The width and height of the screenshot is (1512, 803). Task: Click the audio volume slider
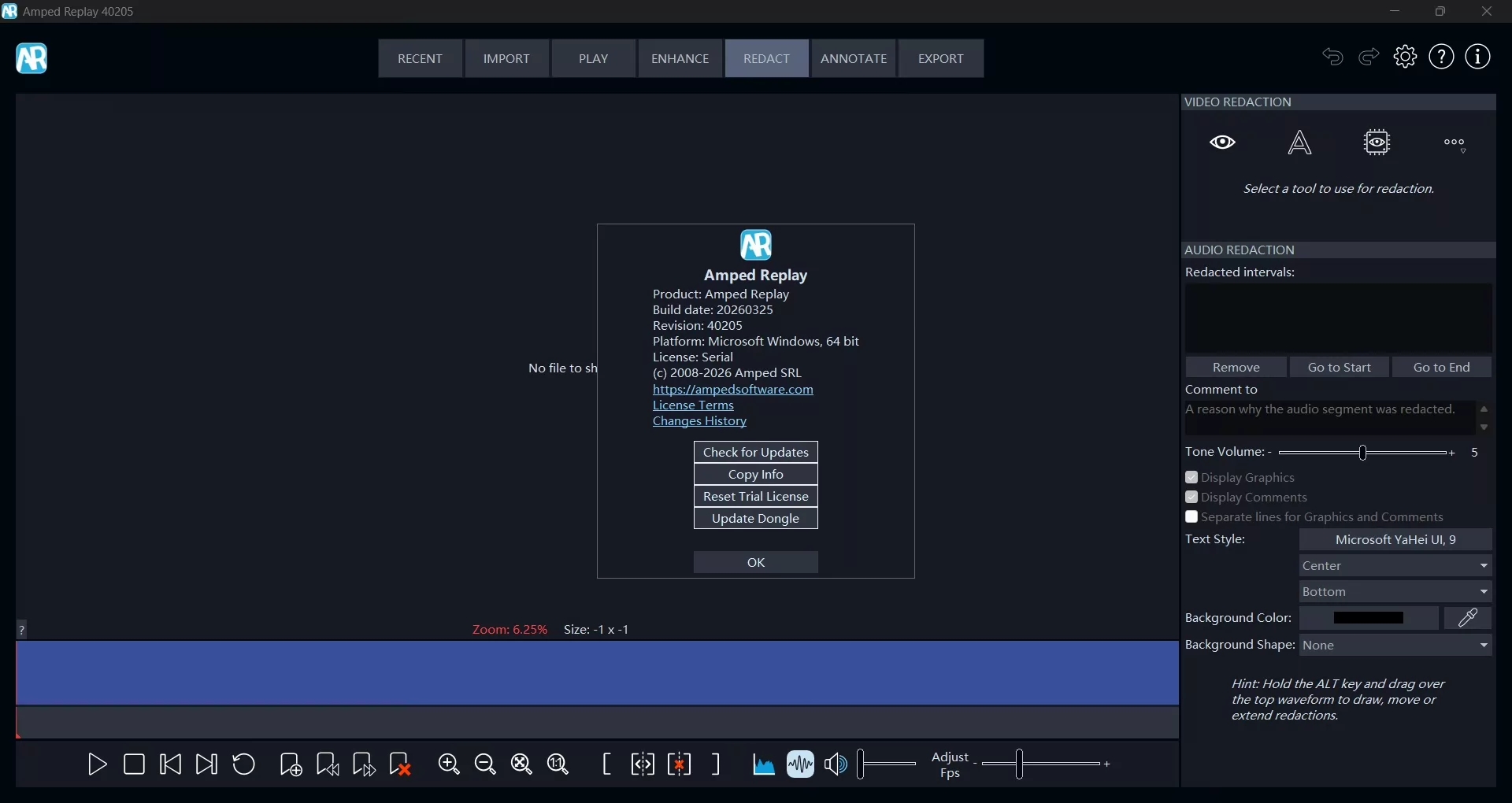click(888, 764)
